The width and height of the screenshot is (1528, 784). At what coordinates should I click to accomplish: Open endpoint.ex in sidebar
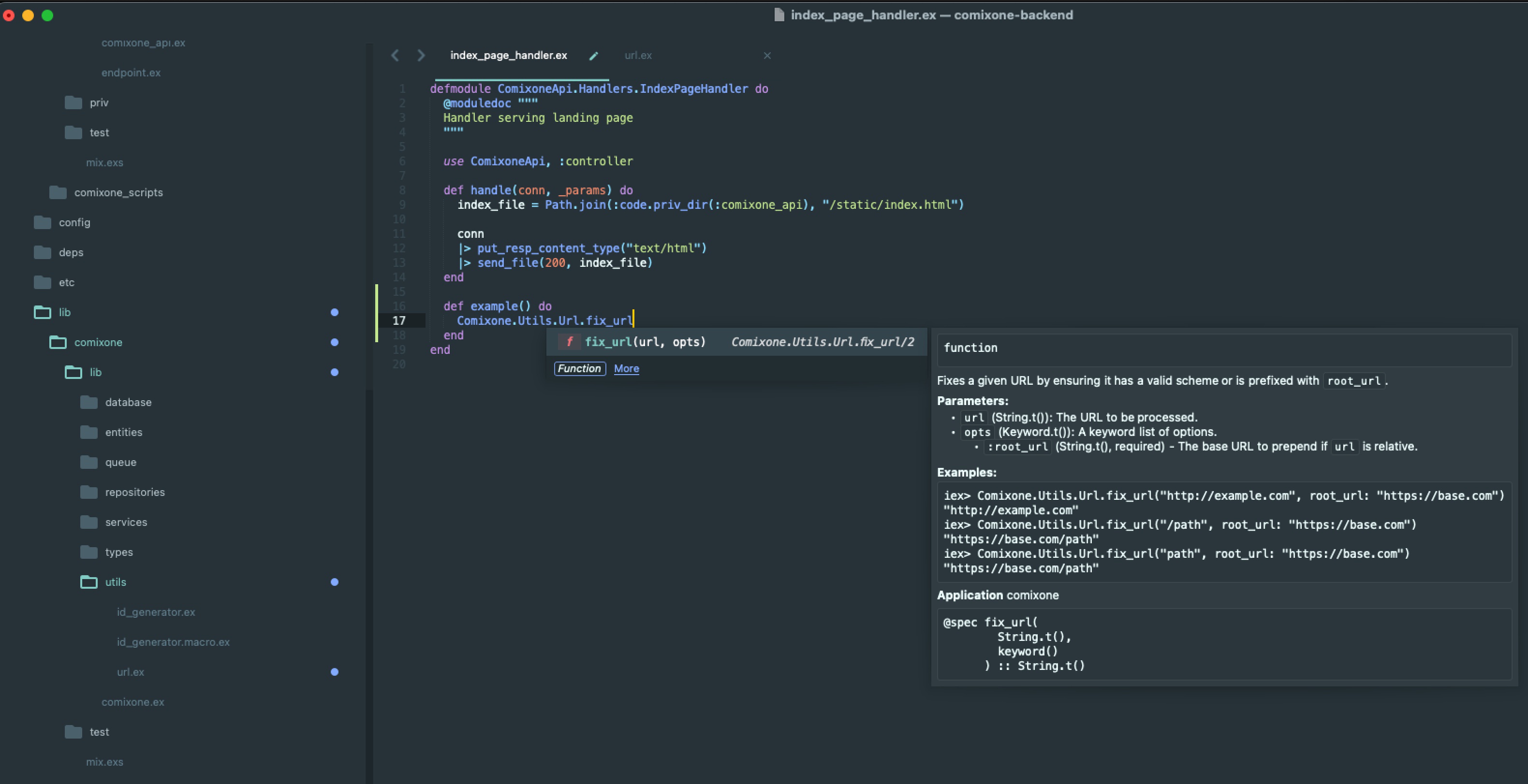[131, 73]
